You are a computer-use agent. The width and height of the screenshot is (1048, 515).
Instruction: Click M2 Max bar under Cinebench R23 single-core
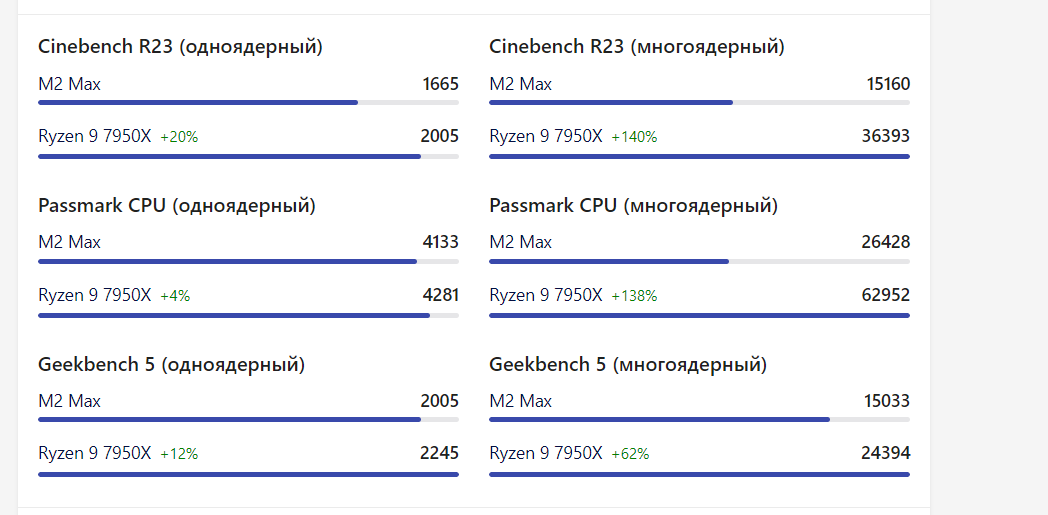point(198,102)
